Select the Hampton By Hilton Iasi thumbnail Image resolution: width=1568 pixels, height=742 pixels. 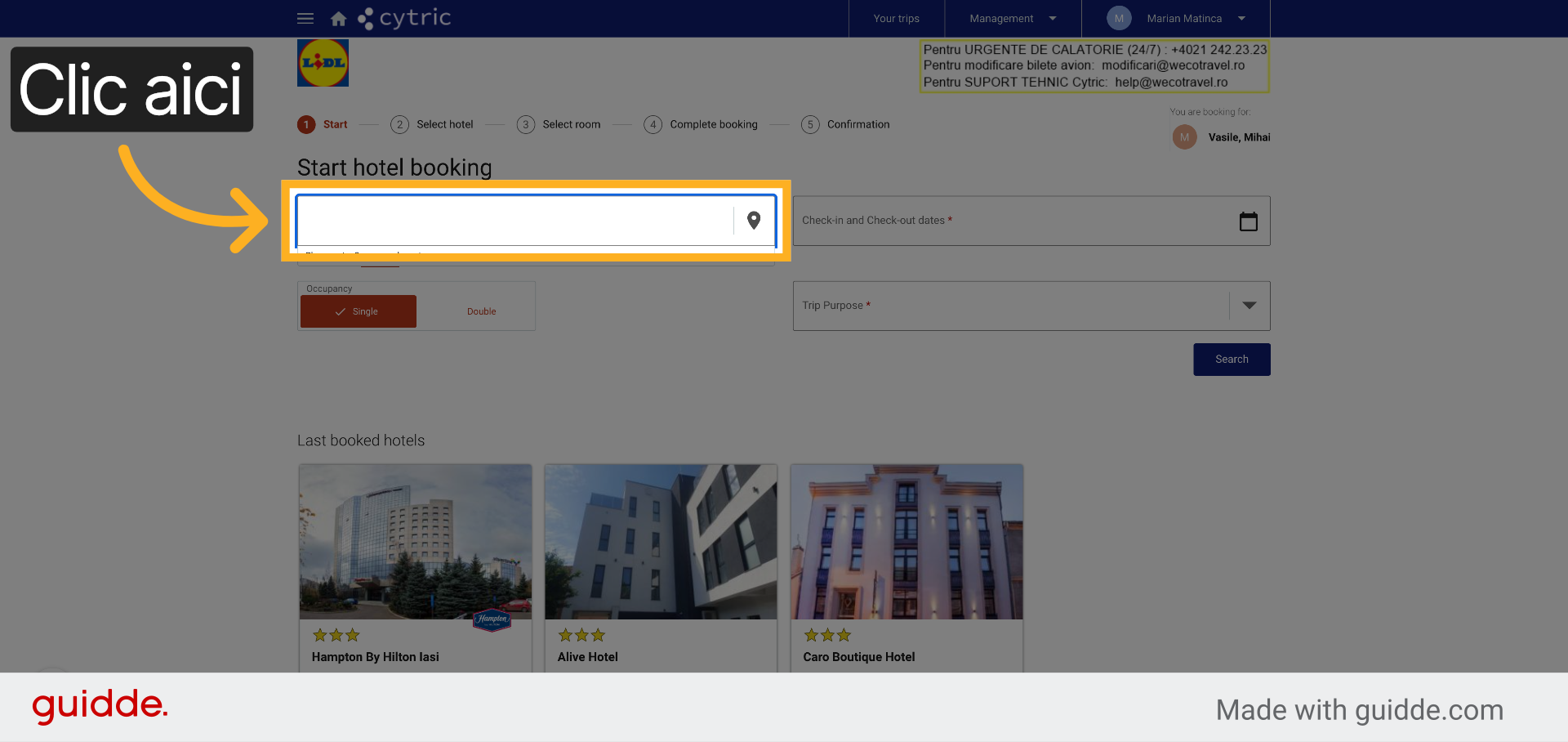[416, 542]
